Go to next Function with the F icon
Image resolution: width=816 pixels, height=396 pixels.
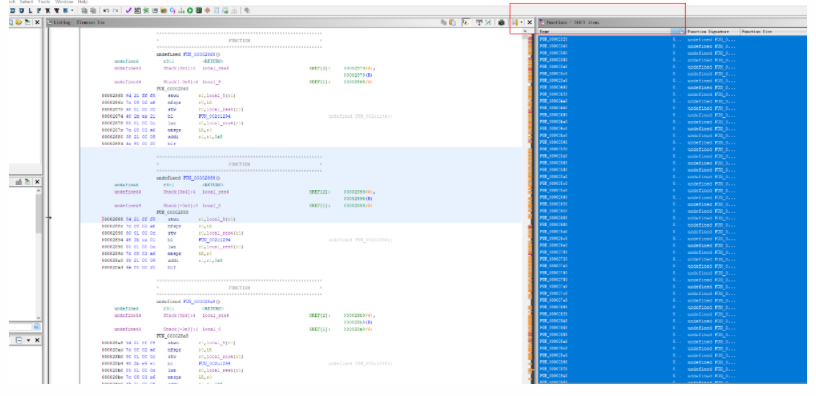[x=39, y=10]
